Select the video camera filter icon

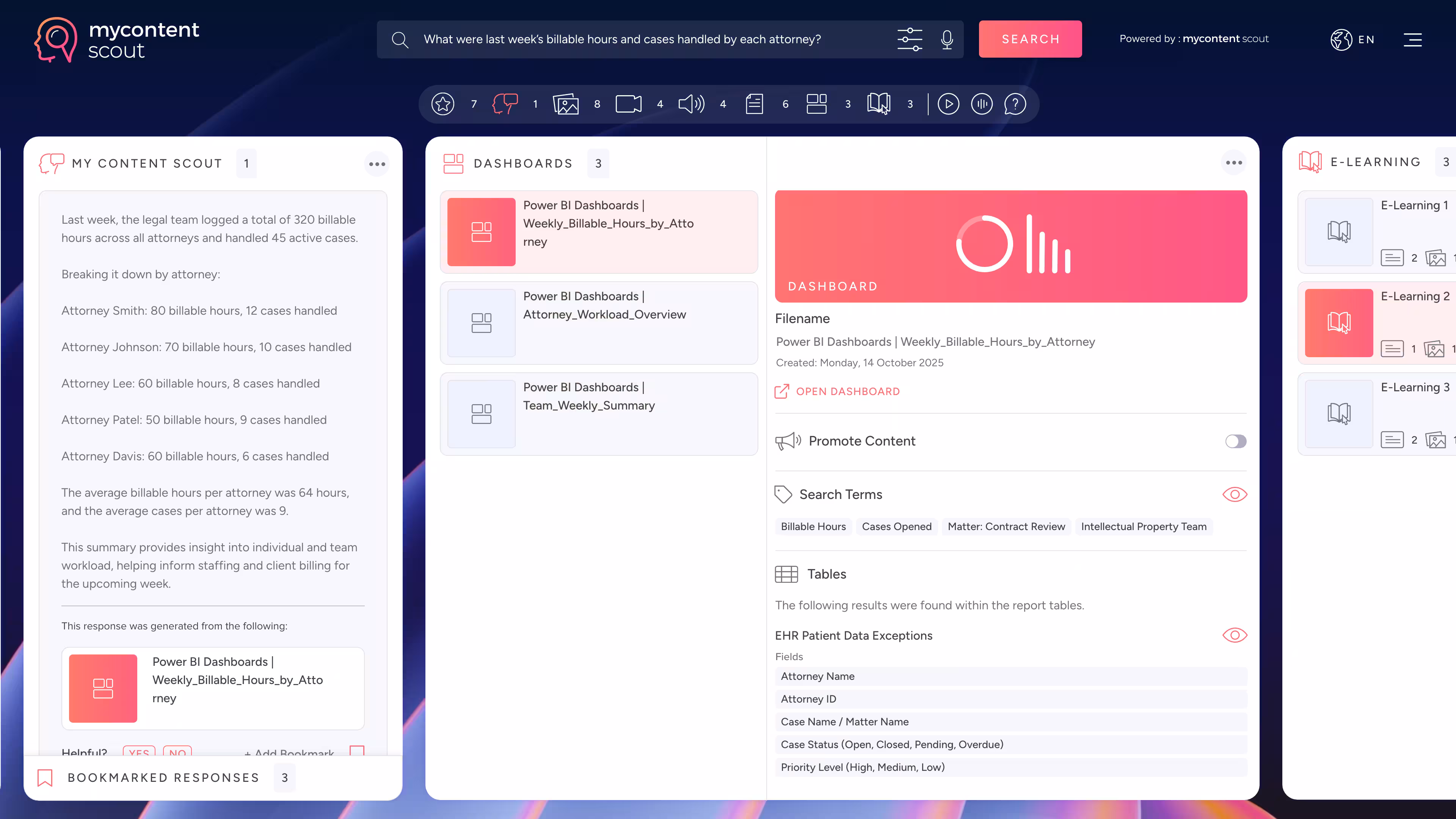click(x=628, y=104)
